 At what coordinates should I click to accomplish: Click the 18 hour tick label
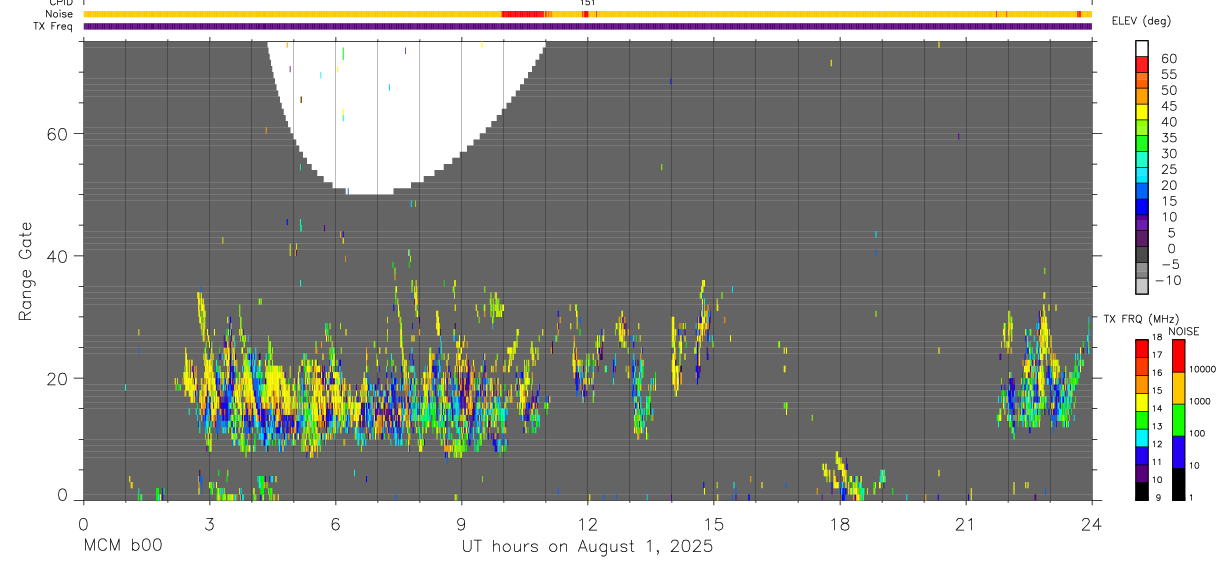coord(839,524)
